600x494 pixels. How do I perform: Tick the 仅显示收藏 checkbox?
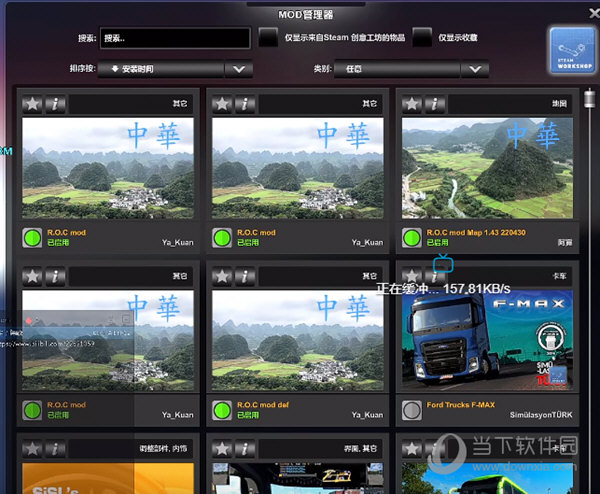[x=422, y=37]
